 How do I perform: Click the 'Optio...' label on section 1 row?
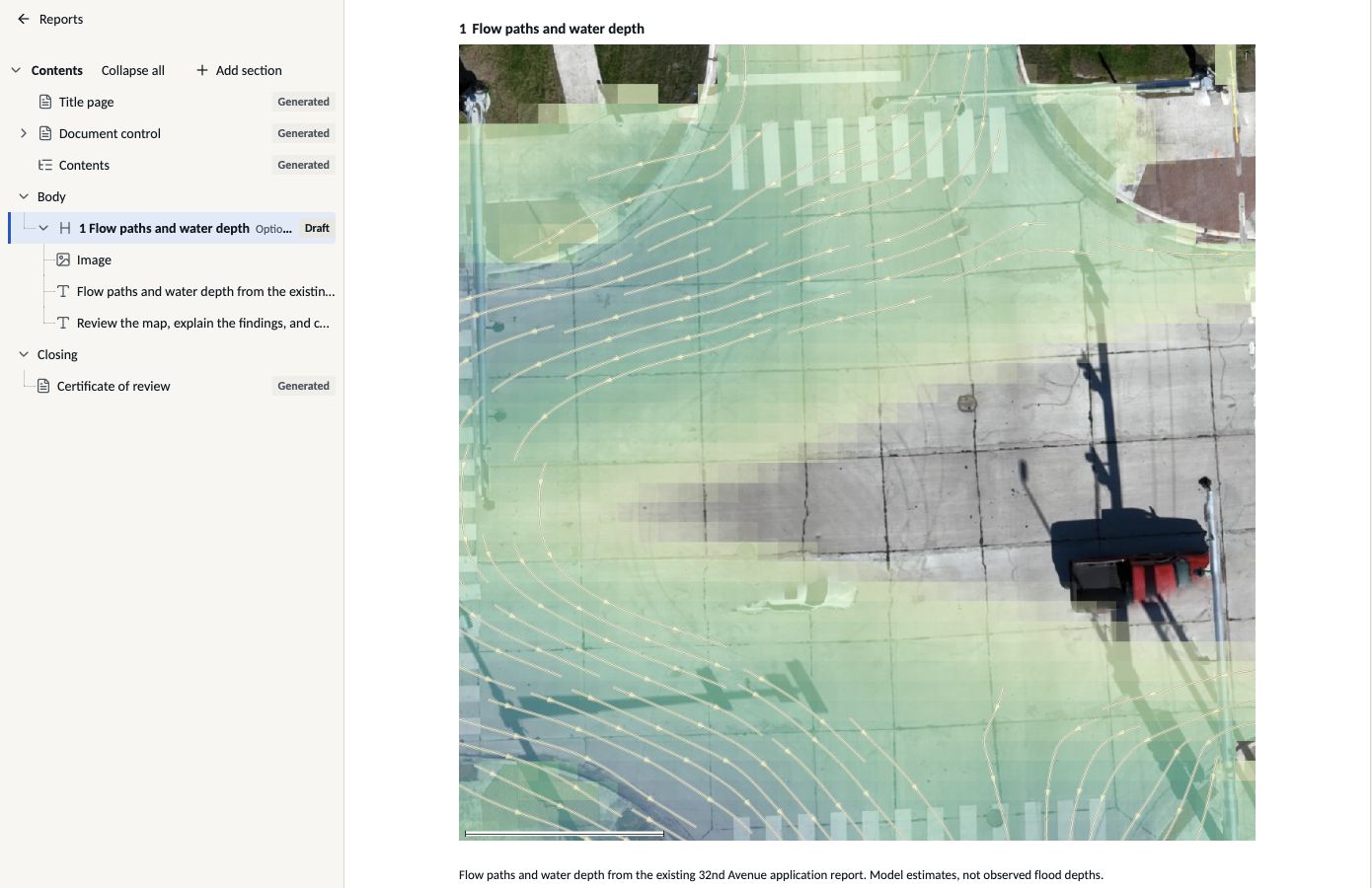[273, 229]
